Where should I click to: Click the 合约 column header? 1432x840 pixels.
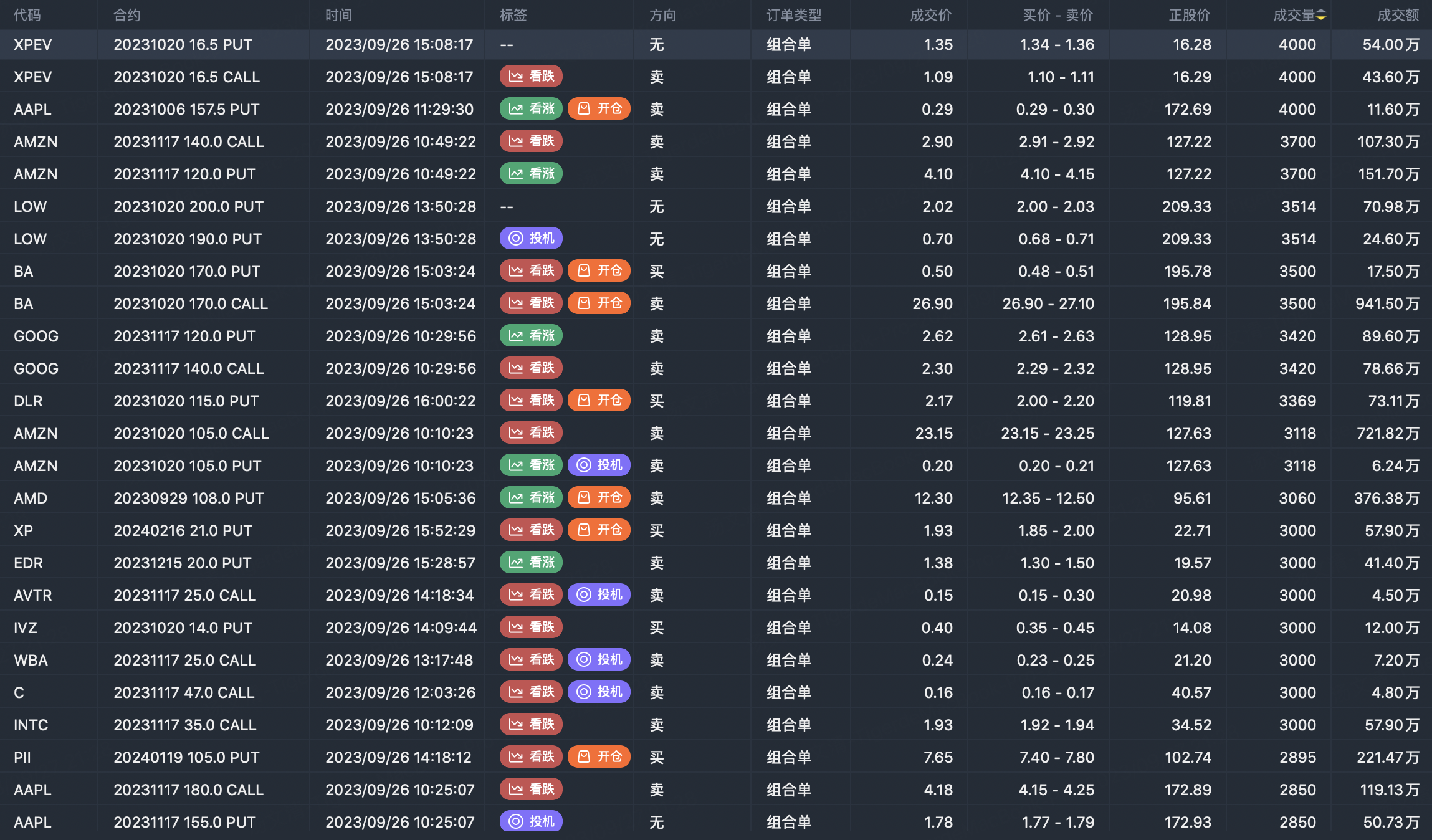tap(127, 15)
